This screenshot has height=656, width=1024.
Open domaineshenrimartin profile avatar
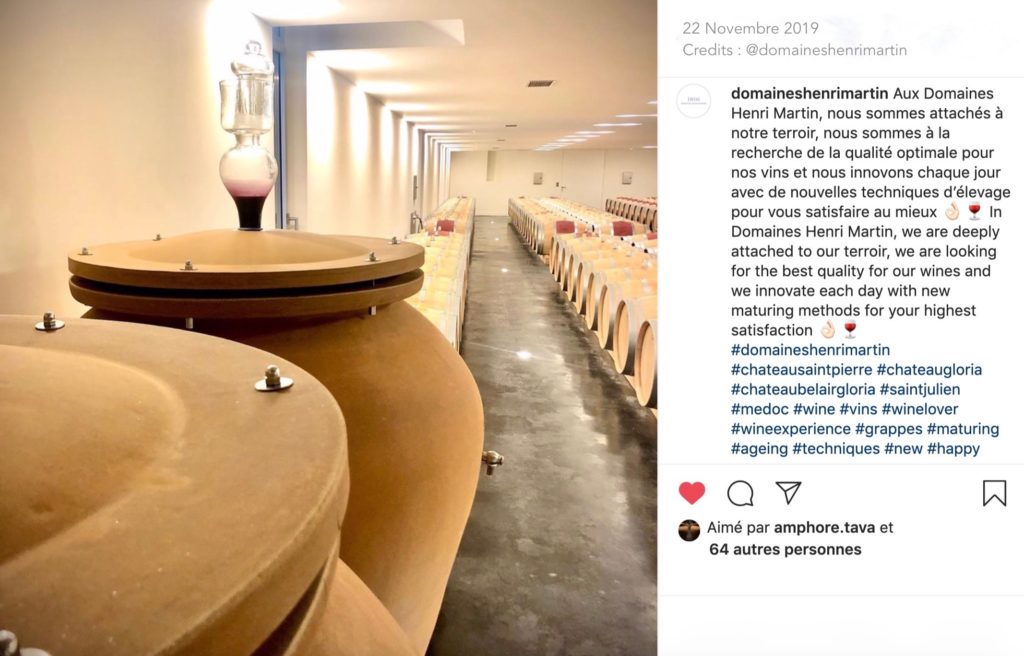(694, 101)
